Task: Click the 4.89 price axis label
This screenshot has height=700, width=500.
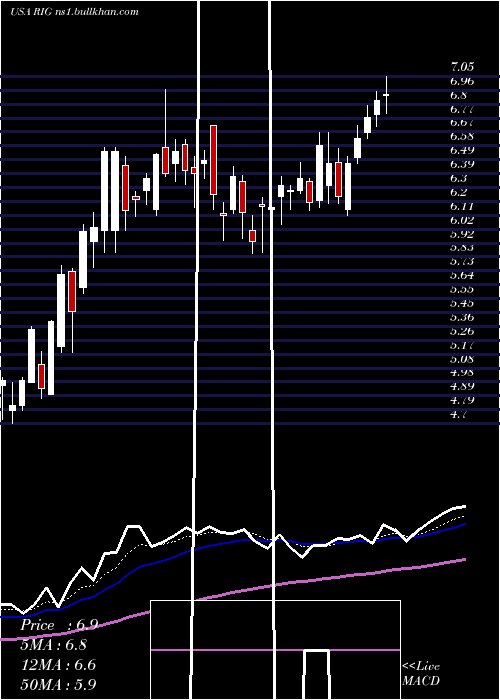Action: pyautogui.click(x=462, y=386)
